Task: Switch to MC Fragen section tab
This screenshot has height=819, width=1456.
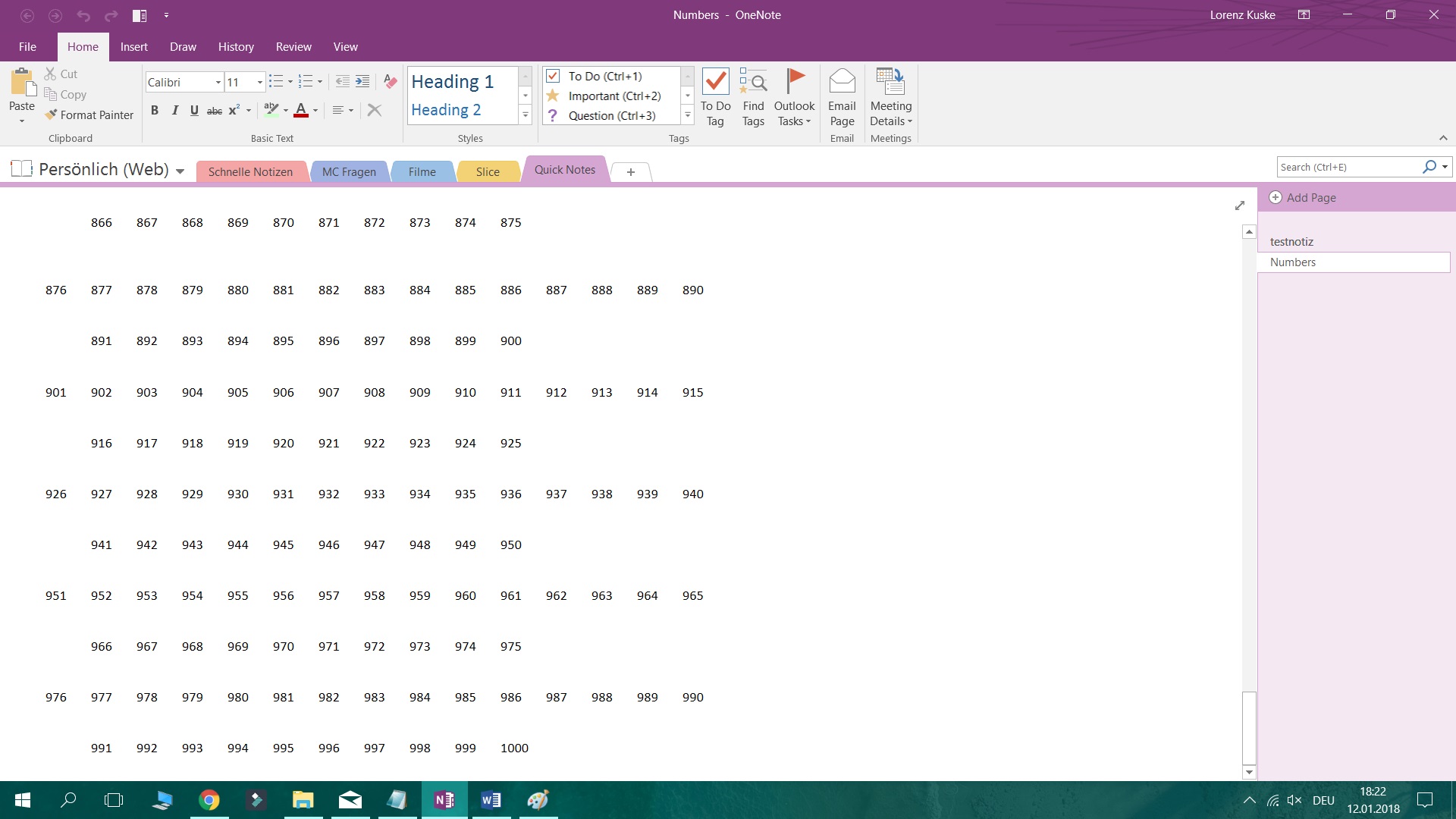Action: [x=349, y=172]
